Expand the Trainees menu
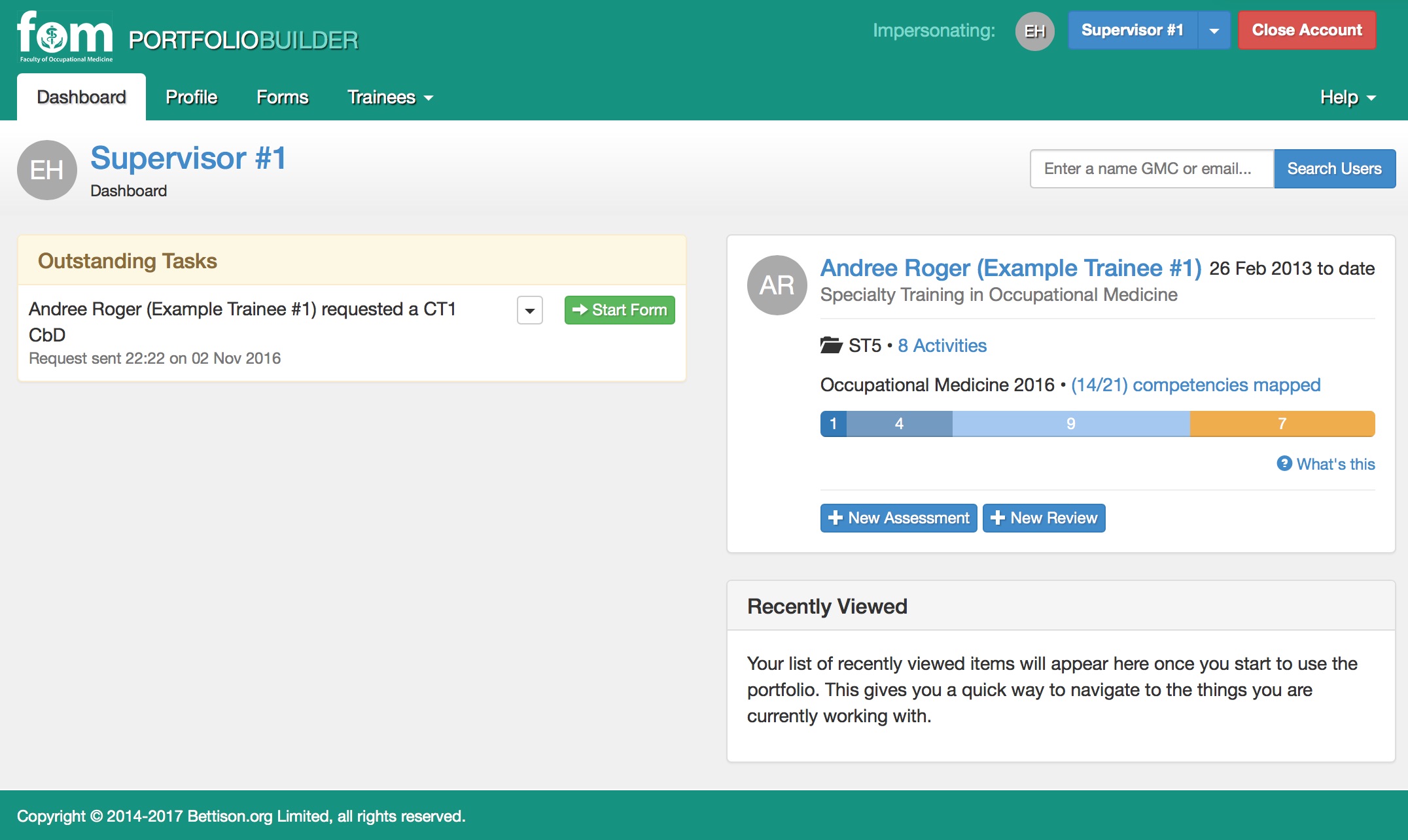Viewport: 1408px width, 840px height. 391,97
